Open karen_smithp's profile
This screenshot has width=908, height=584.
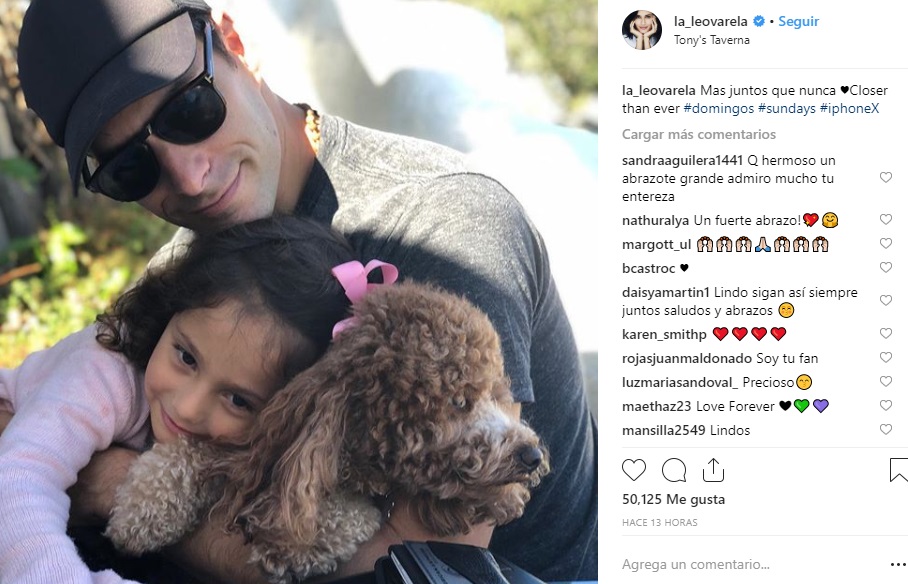coord(664,334)
